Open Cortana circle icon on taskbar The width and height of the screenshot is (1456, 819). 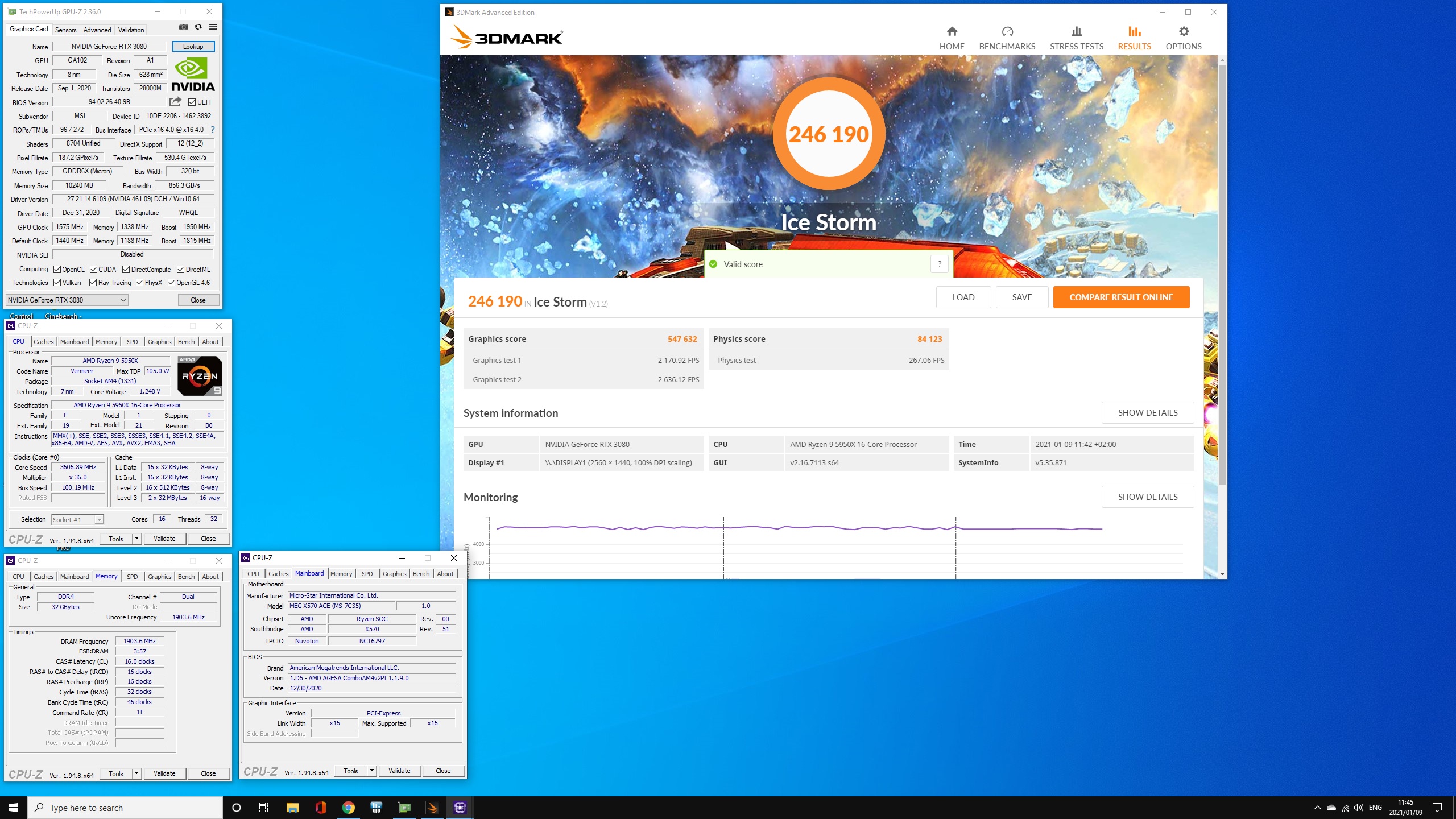[237, 808]
